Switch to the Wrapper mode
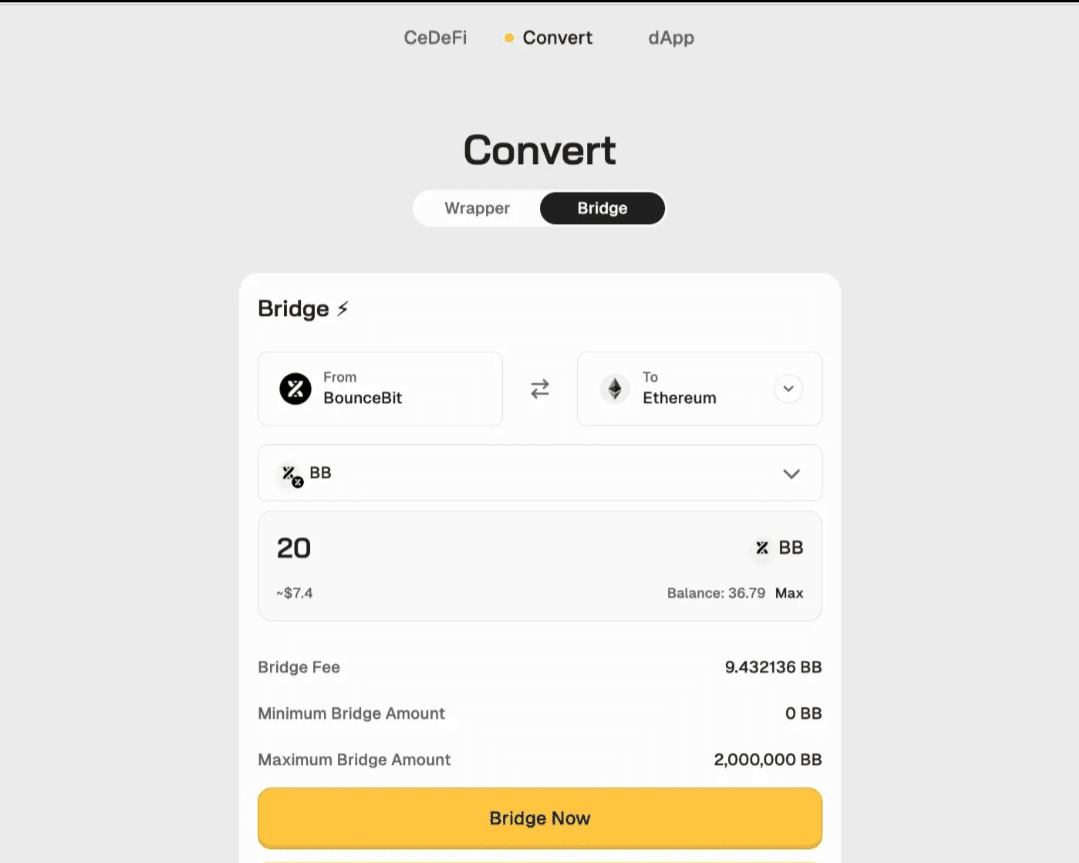Image resolution: width=1079 pixels, height=863 pixels. click(x=477, y=208)
